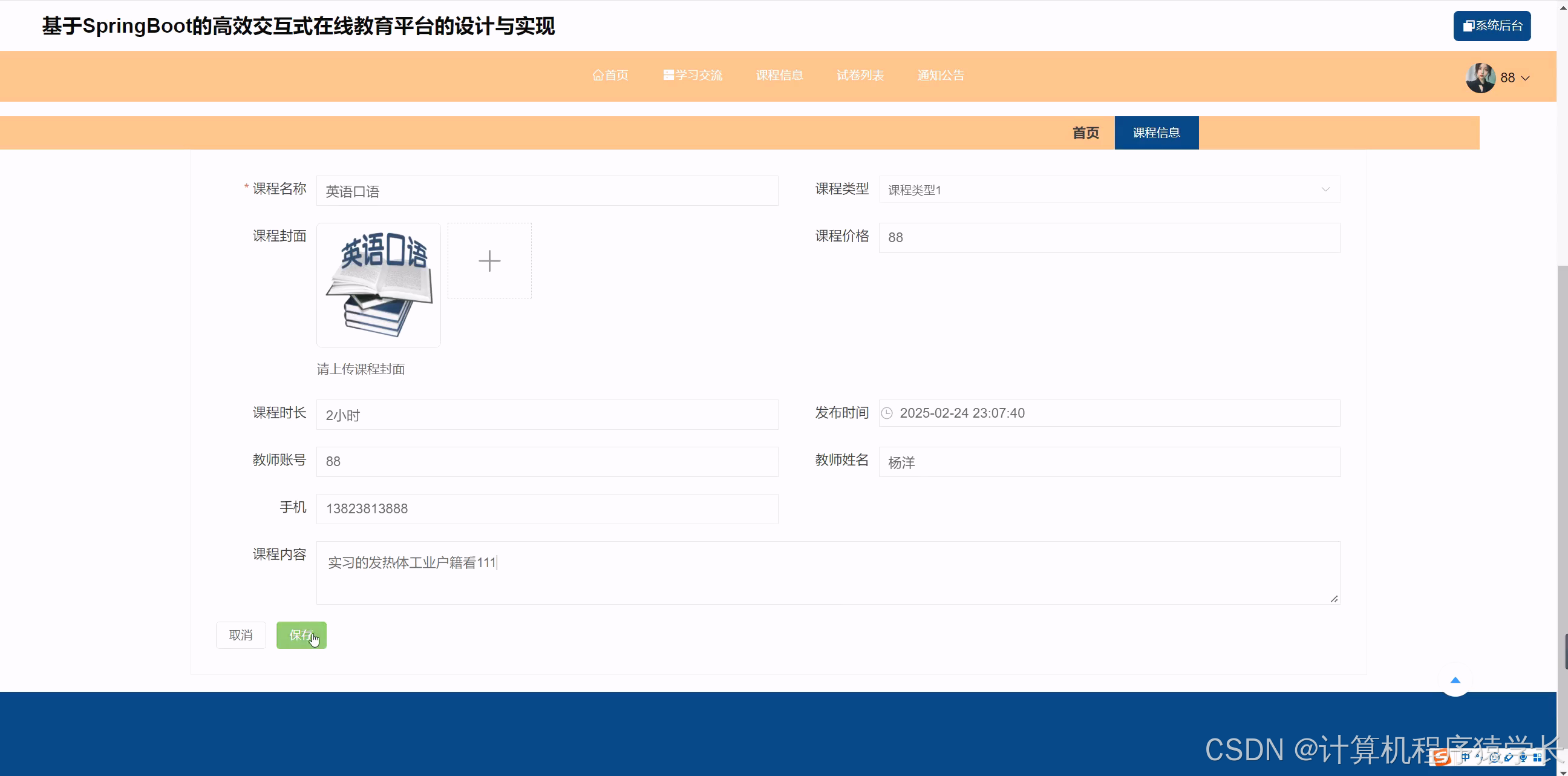
Task: Click the 学习交流 panel icon in navbar
Action: pos(668,74)
